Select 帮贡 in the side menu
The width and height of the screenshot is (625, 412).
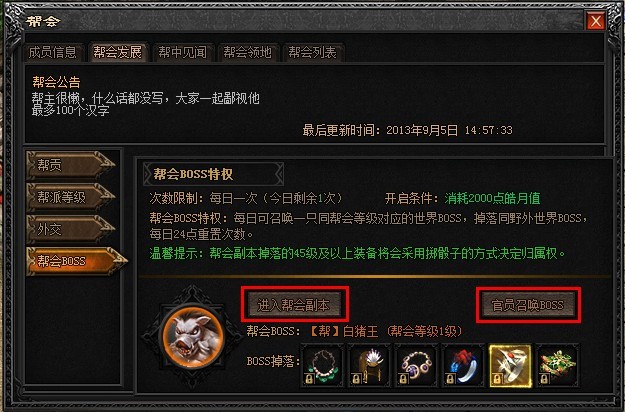tap(71, 165)
